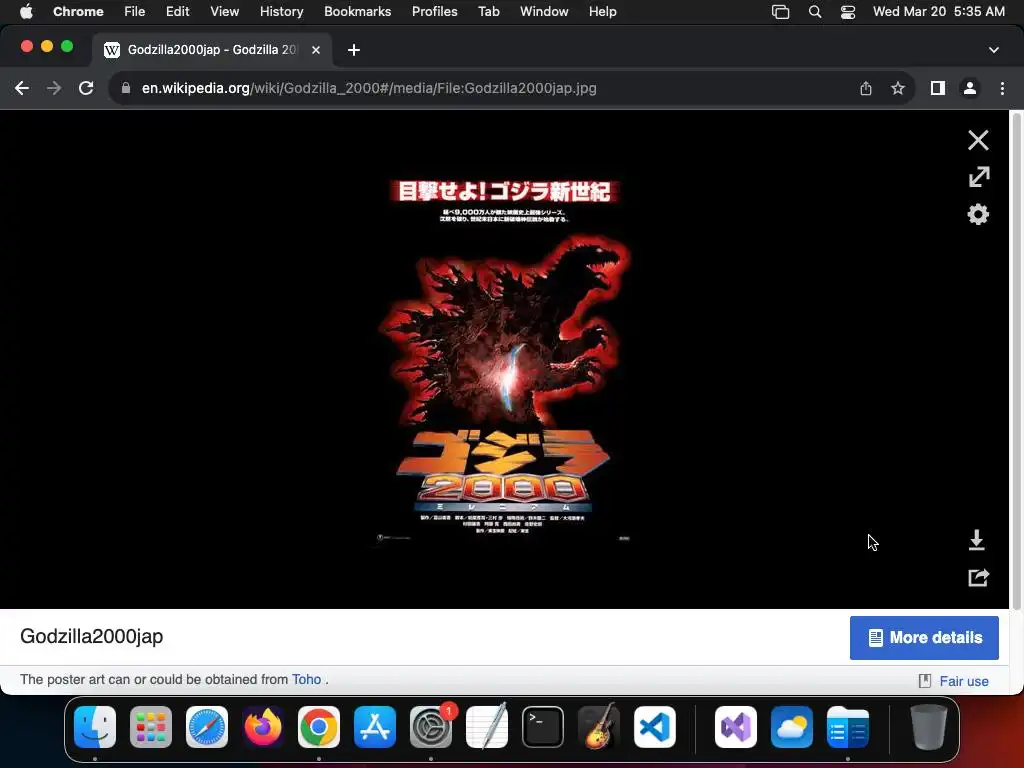Screen dimensions: 1024x768
Task: Open media viewer settings gear
Action: pos(978,214)
